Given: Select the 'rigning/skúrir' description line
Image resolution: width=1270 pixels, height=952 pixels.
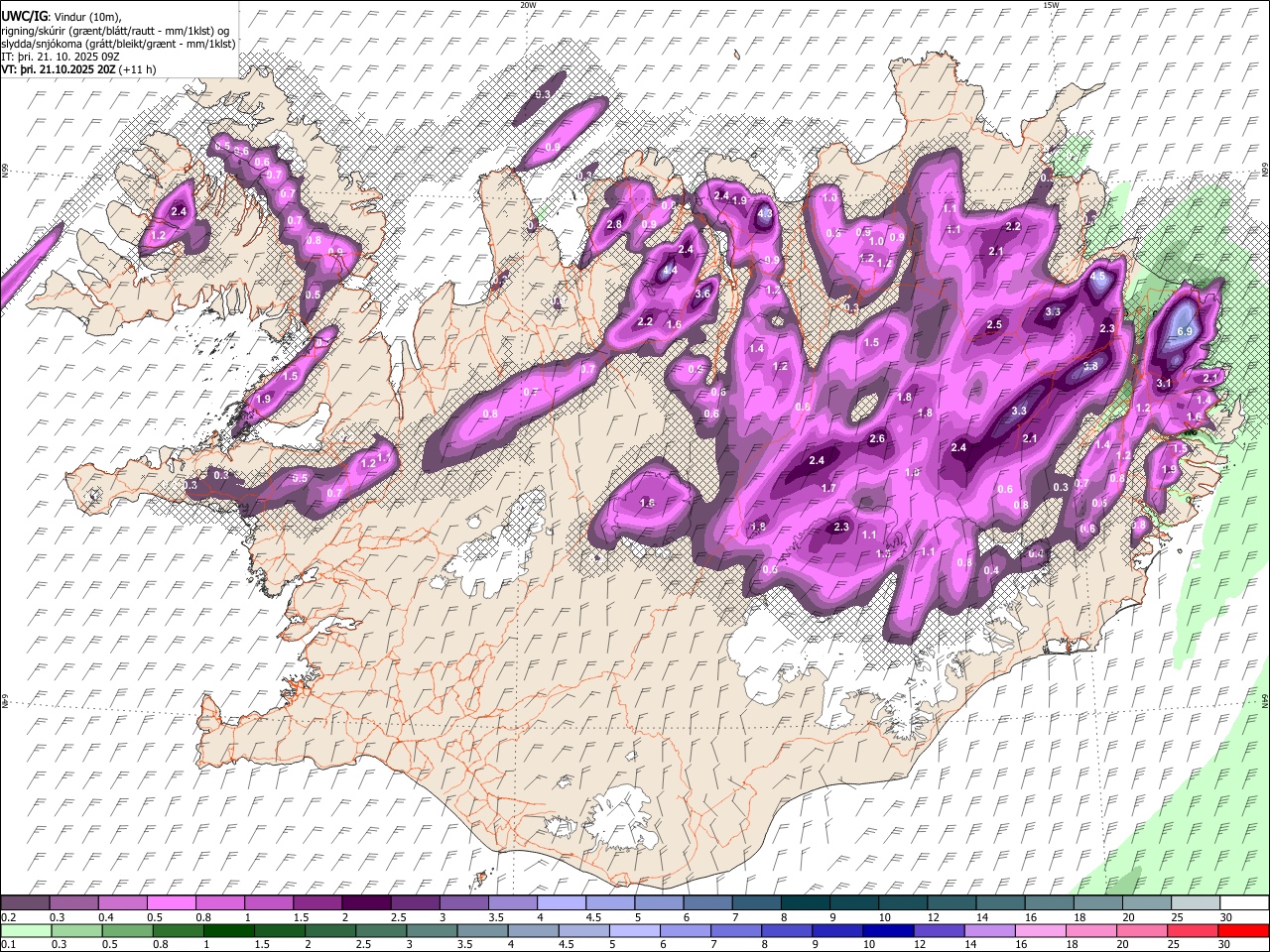Looking at the screenshot, I should pos(114,30).
